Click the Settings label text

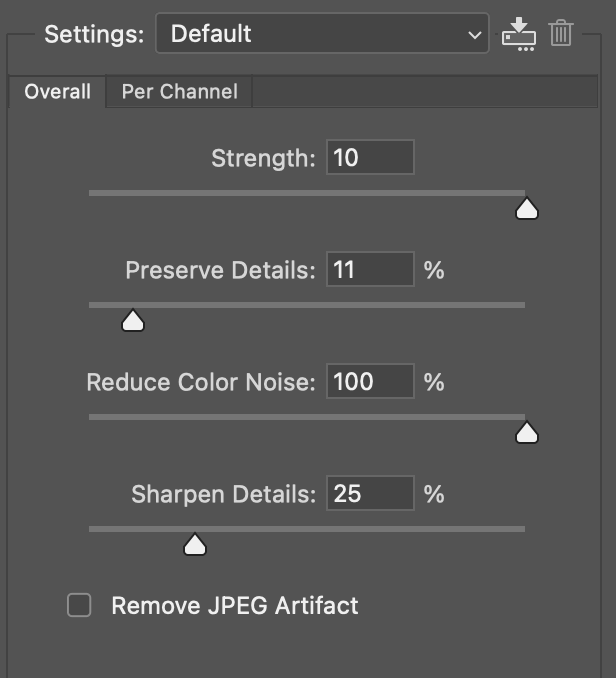click(x=94, y=34)
